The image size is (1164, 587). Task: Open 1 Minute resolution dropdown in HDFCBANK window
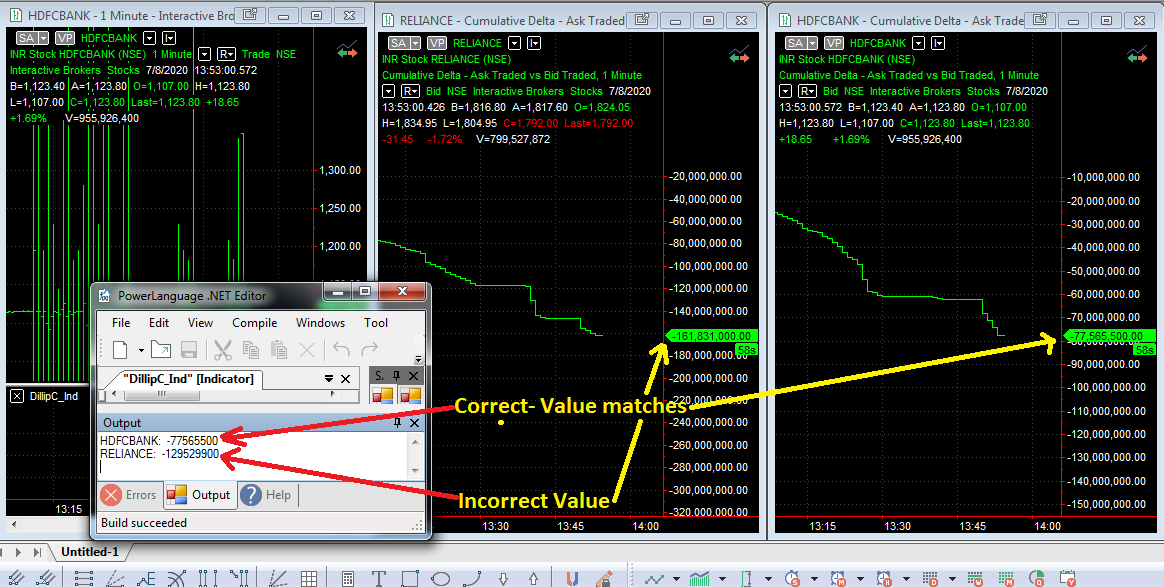coord(204,54)
